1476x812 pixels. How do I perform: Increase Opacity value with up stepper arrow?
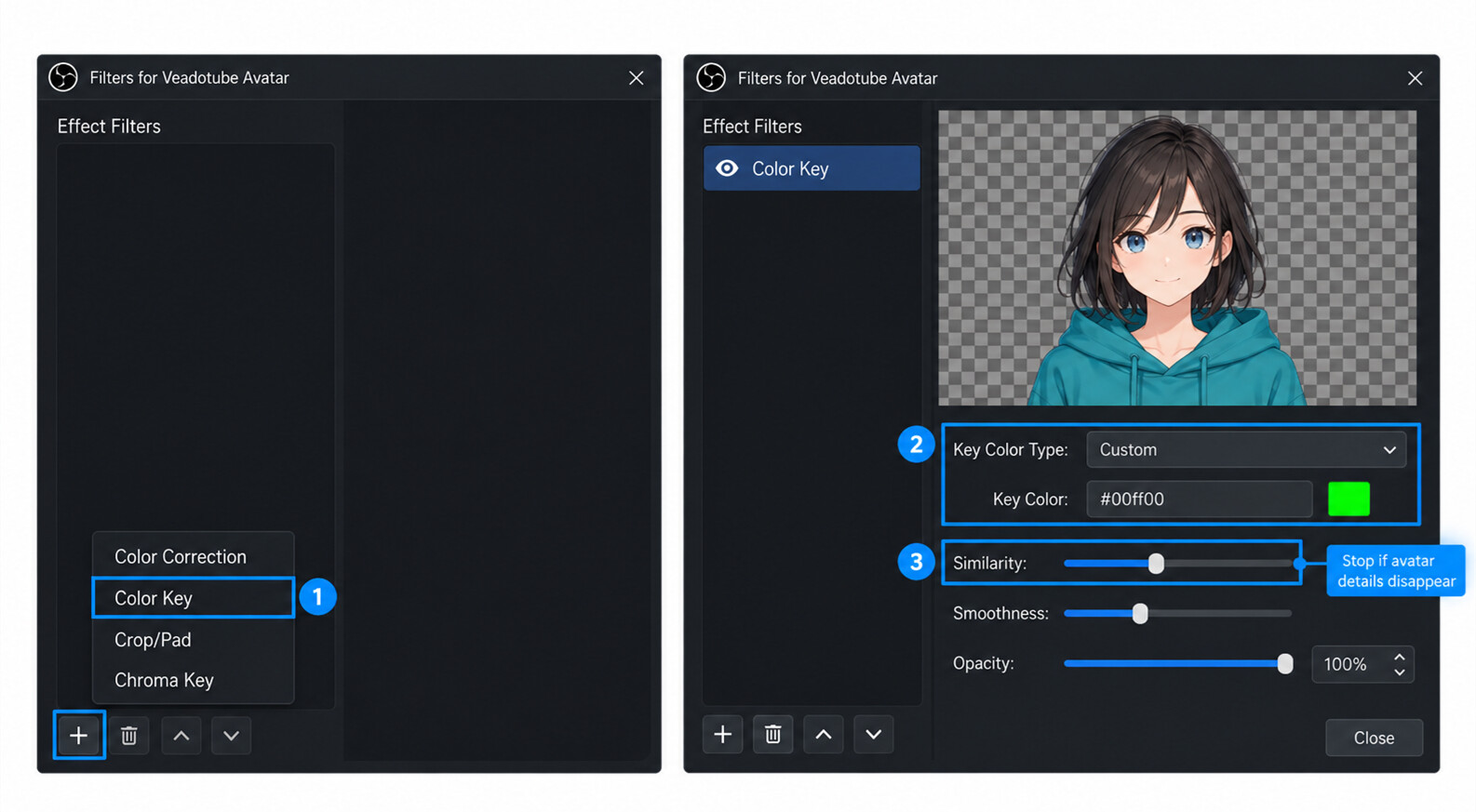[1400, 658]
